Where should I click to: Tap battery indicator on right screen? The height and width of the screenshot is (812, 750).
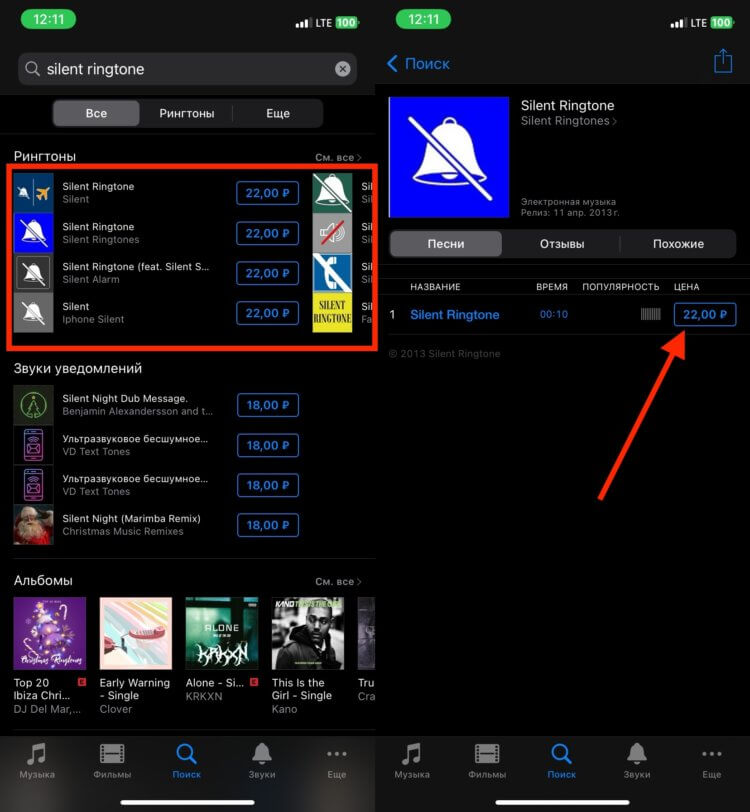click(722, 22)
